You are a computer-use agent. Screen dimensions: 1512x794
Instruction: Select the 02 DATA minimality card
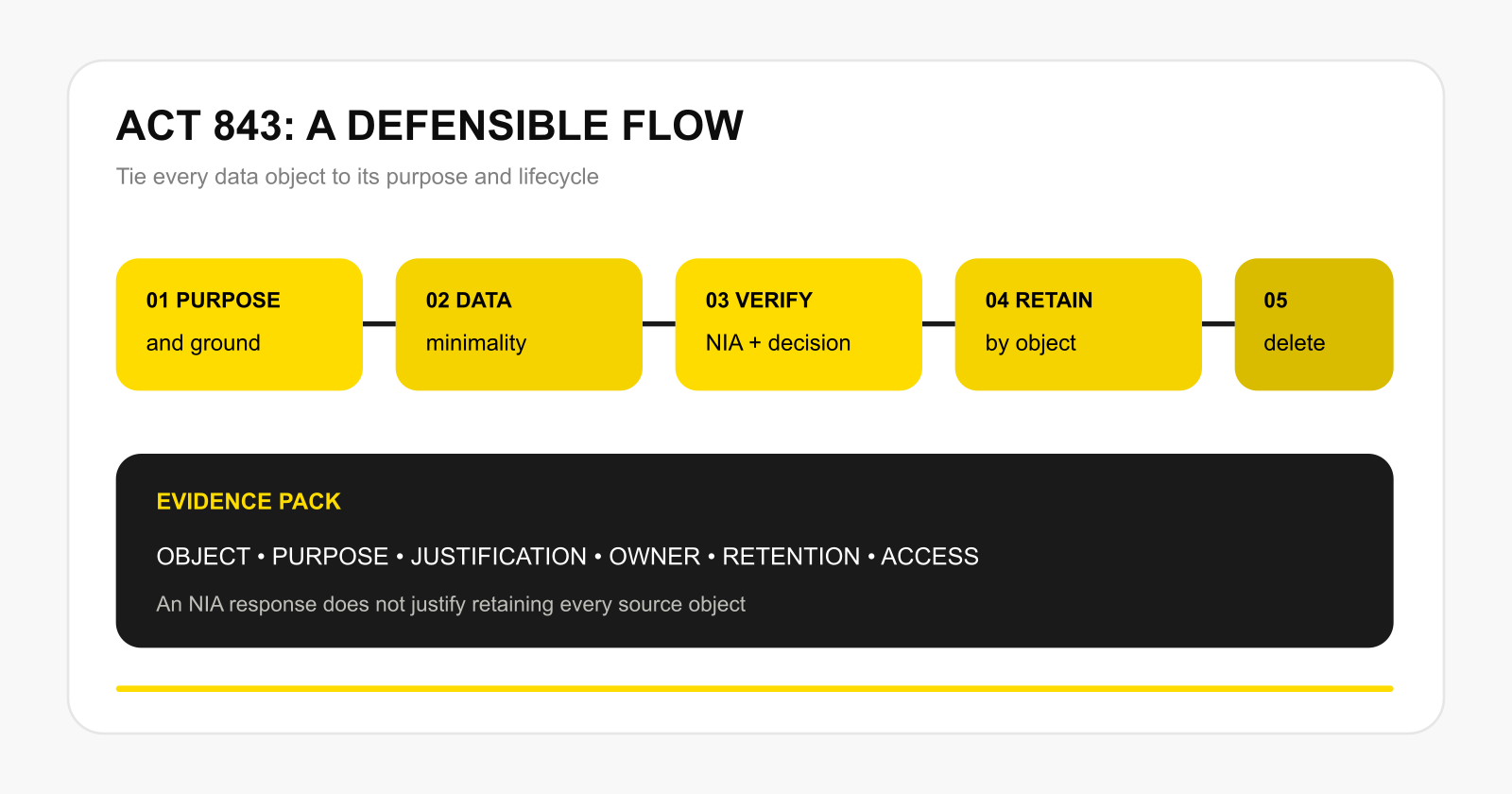click(519, 324)
